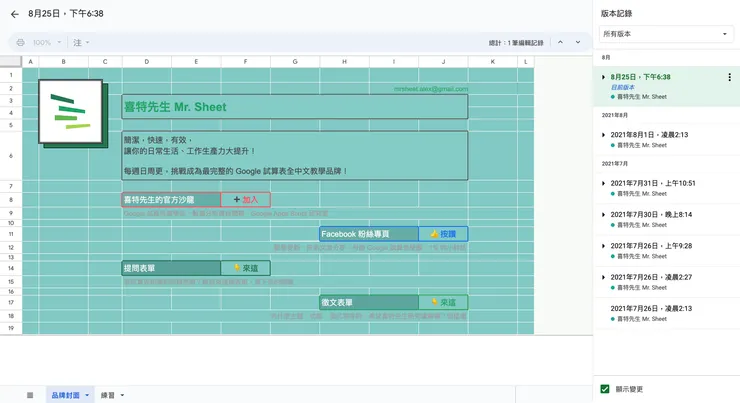Click the print icon in toolbar

pos(20,42)
